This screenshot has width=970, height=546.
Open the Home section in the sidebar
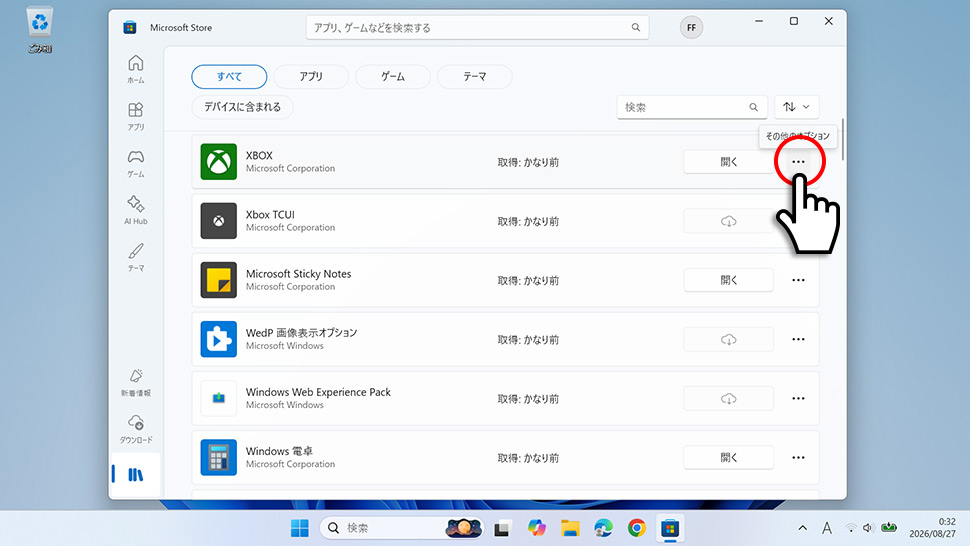tap(135, 69)
